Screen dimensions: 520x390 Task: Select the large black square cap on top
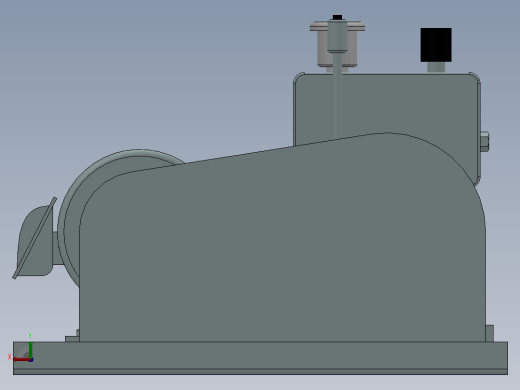coord(436,45)
